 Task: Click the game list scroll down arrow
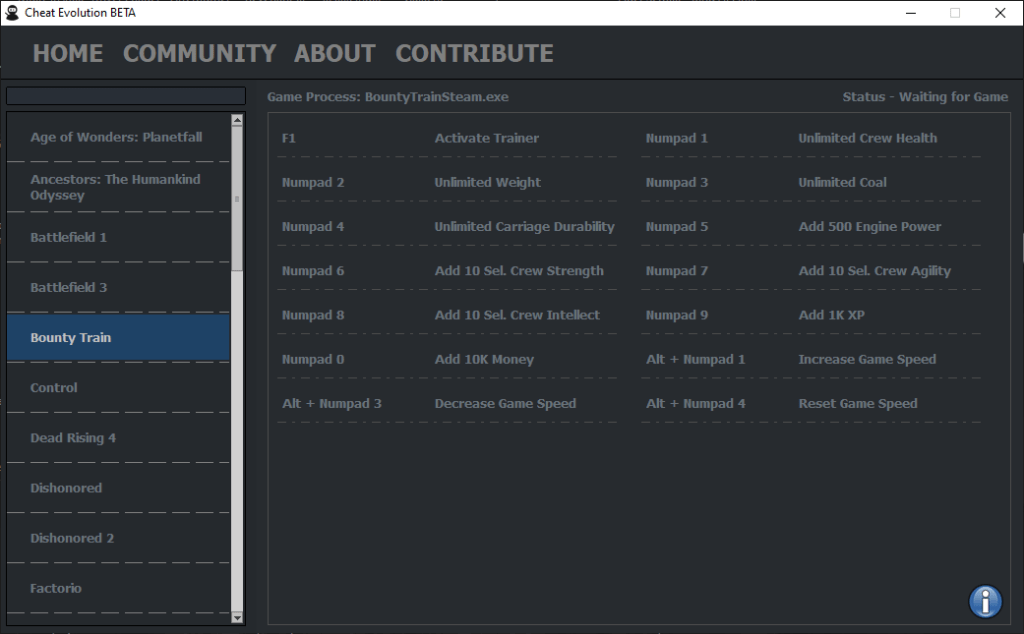click(237, 617)
